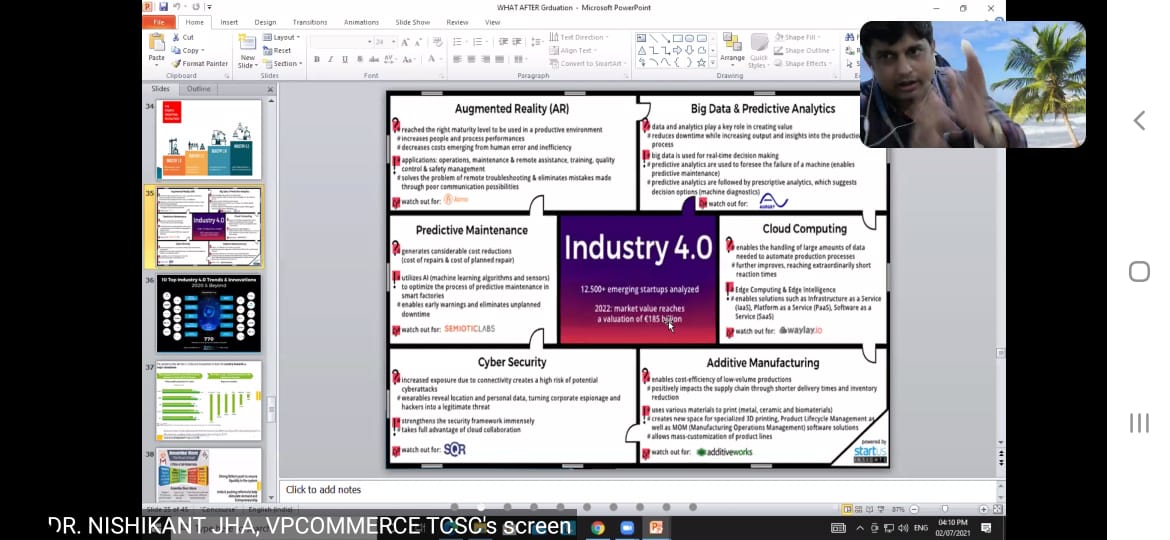The image size is (1170, 540).
Task: Click the Paste icon in Clipboard group
Action: [156, 45]
